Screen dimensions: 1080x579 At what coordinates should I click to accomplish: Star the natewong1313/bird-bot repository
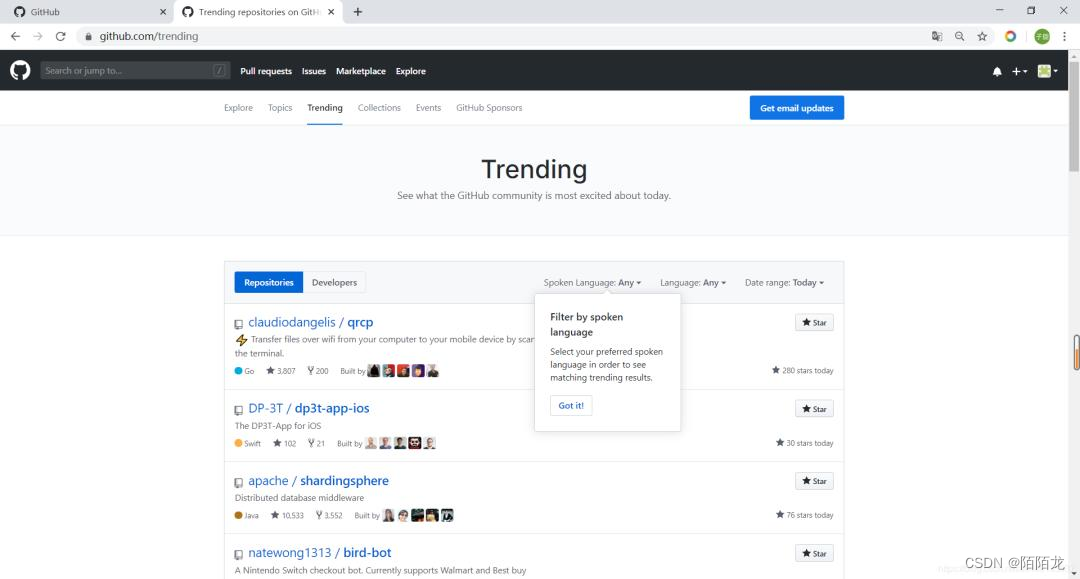click(814, 554)
